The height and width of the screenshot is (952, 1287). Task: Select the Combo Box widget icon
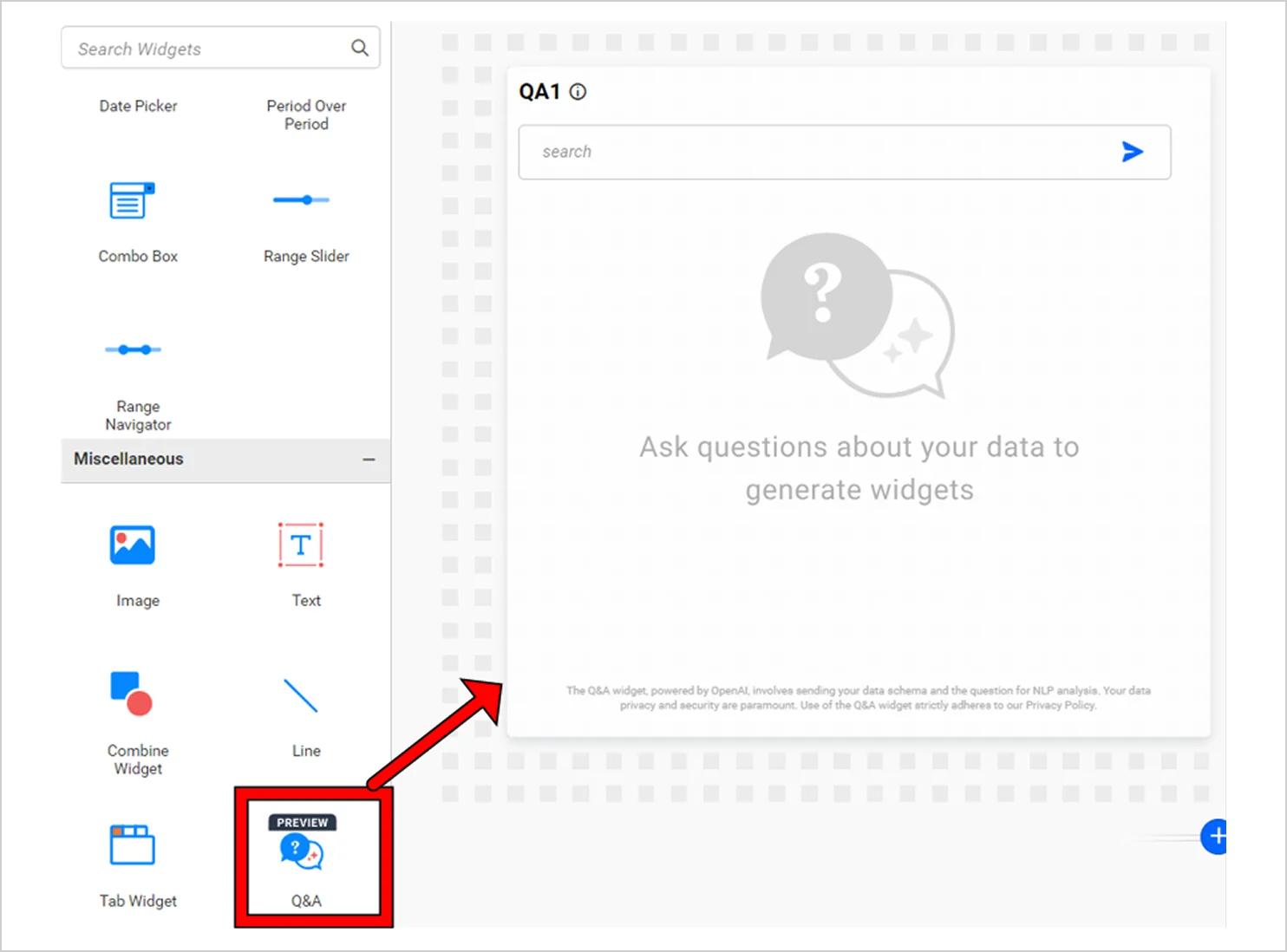(x=132, y=201)
